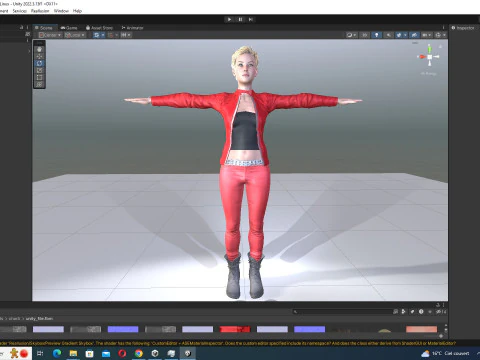Select the Rotate tool

(x=39, y=63)
